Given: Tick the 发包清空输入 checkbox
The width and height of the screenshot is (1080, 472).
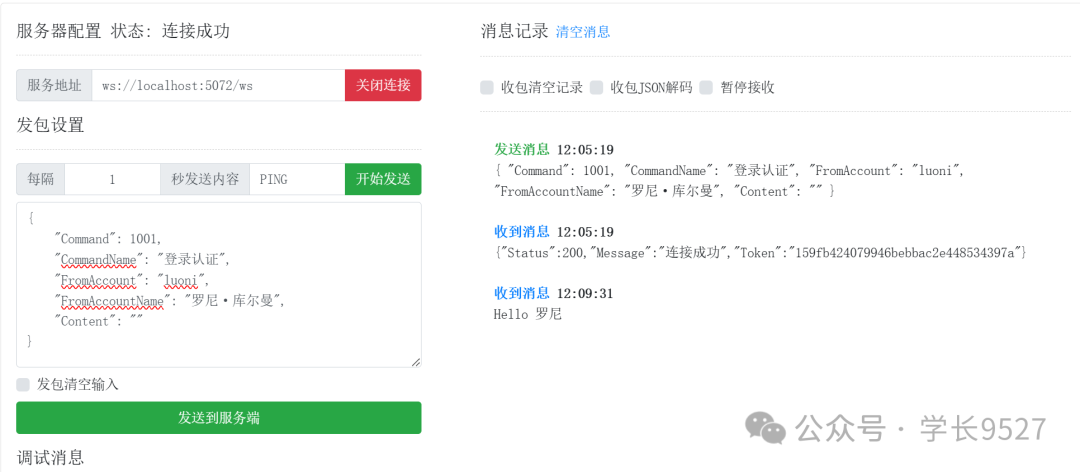Looking at the screenshot, I should [23, 384].
